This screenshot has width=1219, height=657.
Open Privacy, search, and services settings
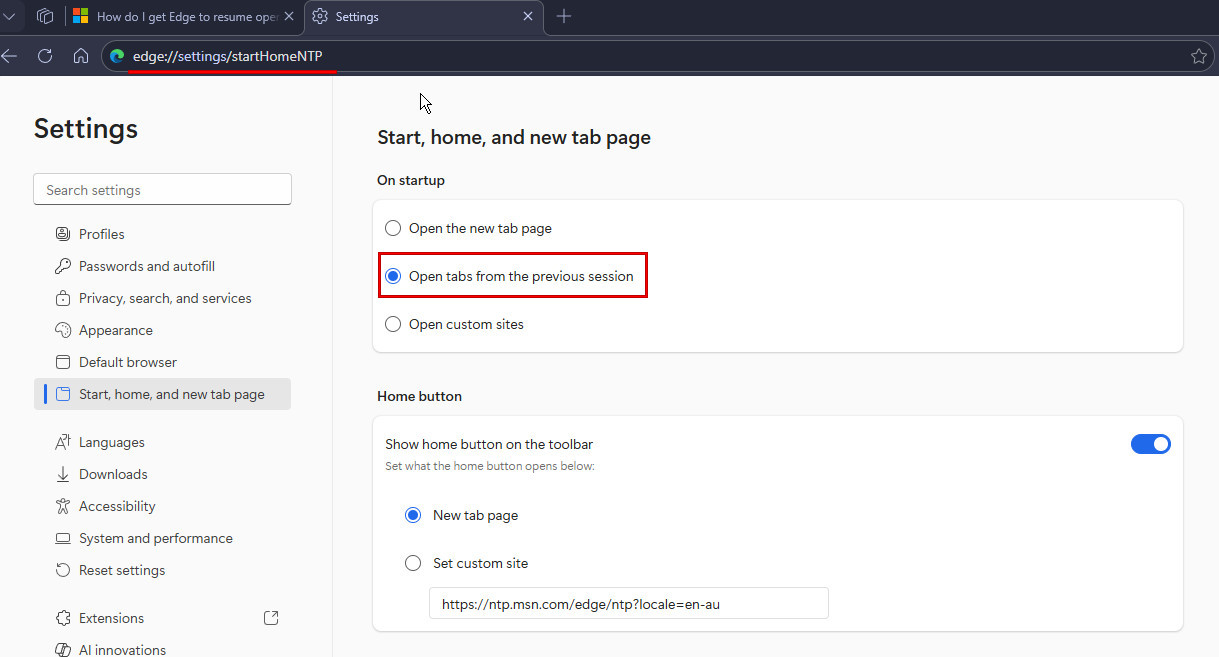point(165,297)
